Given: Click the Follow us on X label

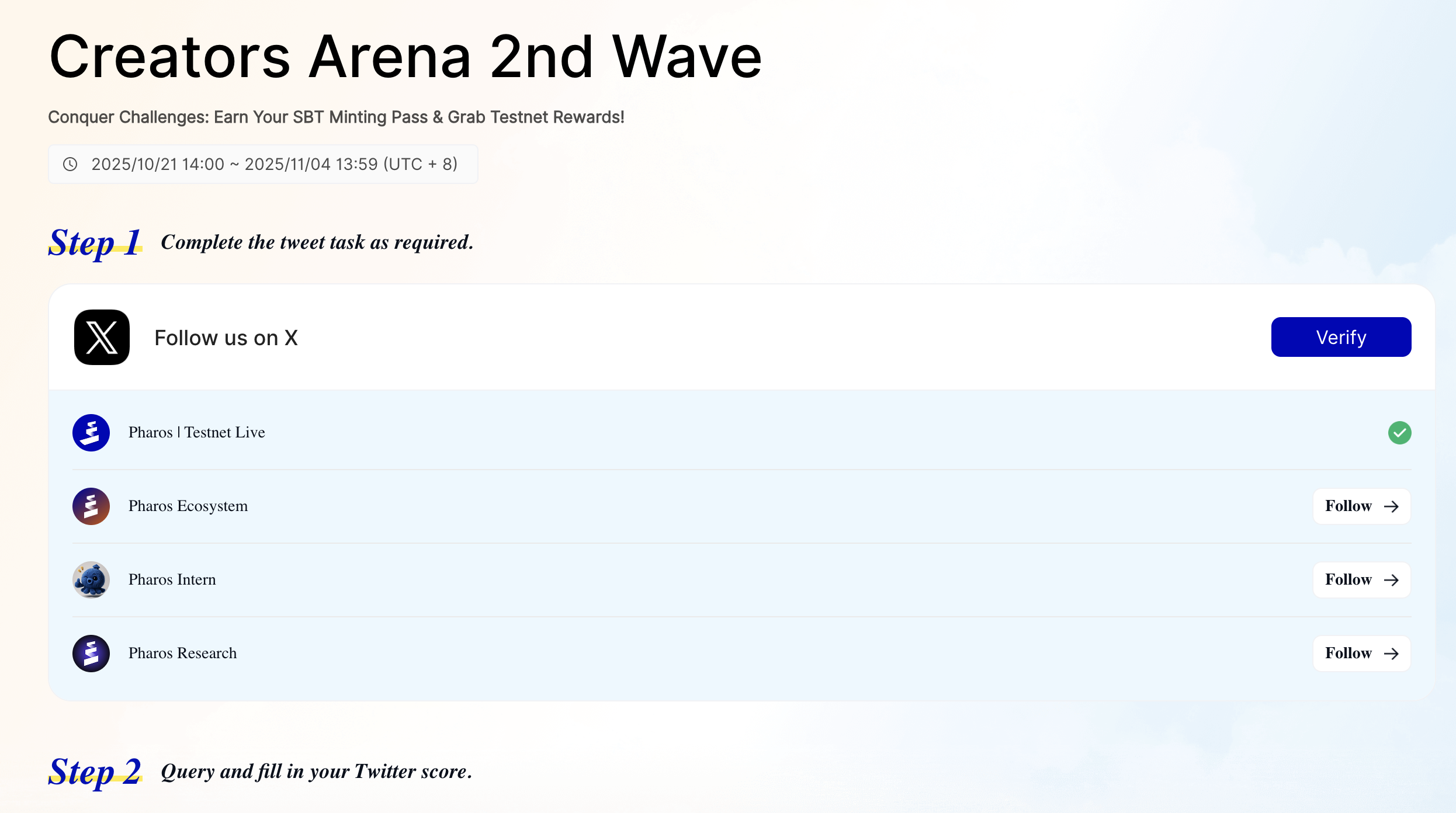Looking at the screenshot, I should point(226,338).
